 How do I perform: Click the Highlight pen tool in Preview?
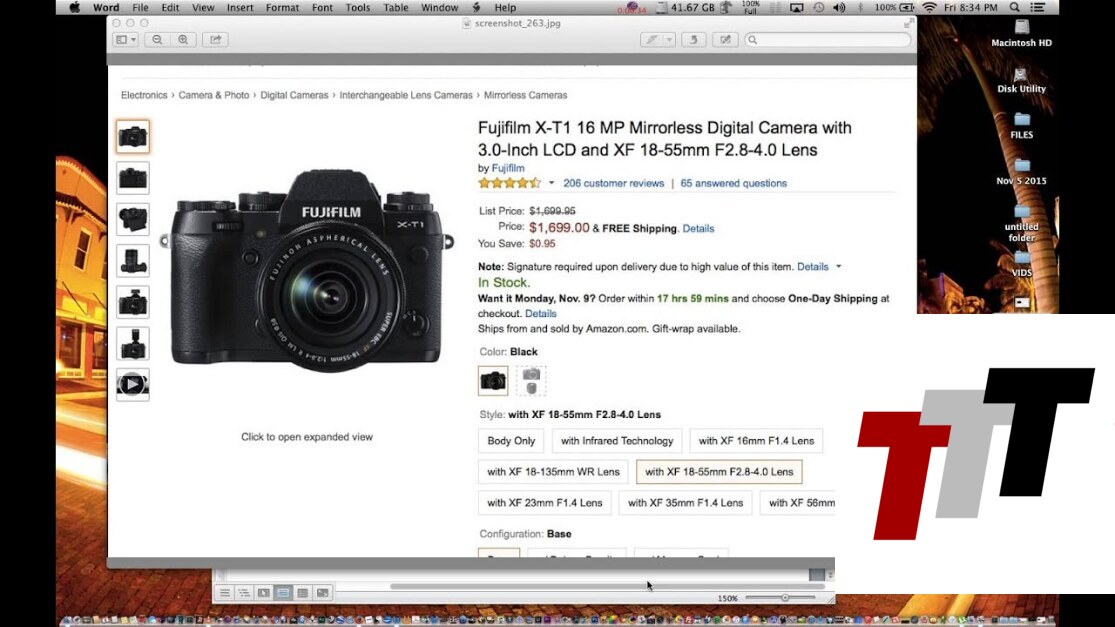click(653, 40)
